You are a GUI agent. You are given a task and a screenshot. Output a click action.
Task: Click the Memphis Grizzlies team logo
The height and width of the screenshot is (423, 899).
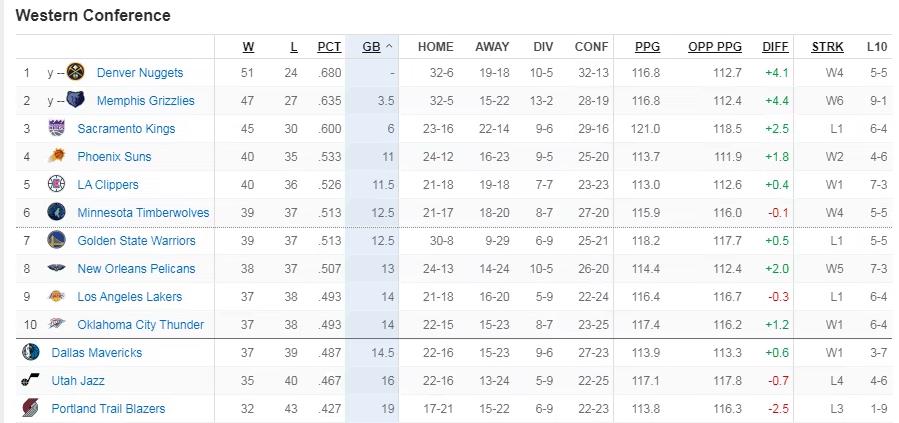76,100
